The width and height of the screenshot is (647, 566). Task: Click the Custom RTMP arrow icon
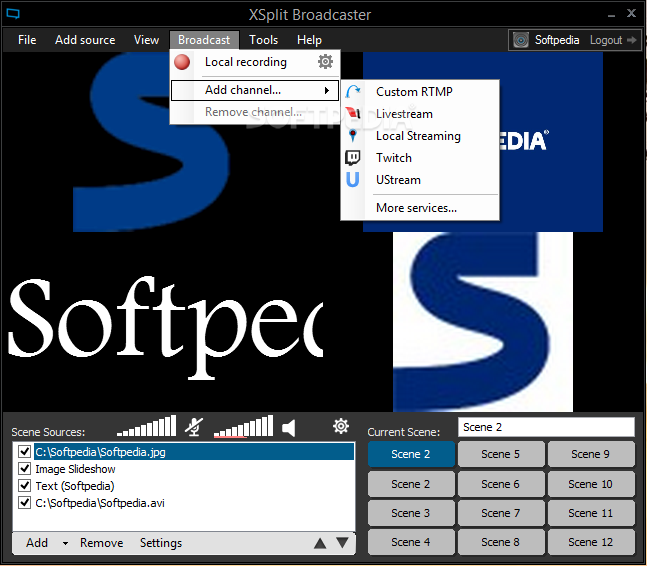(353, 91)
